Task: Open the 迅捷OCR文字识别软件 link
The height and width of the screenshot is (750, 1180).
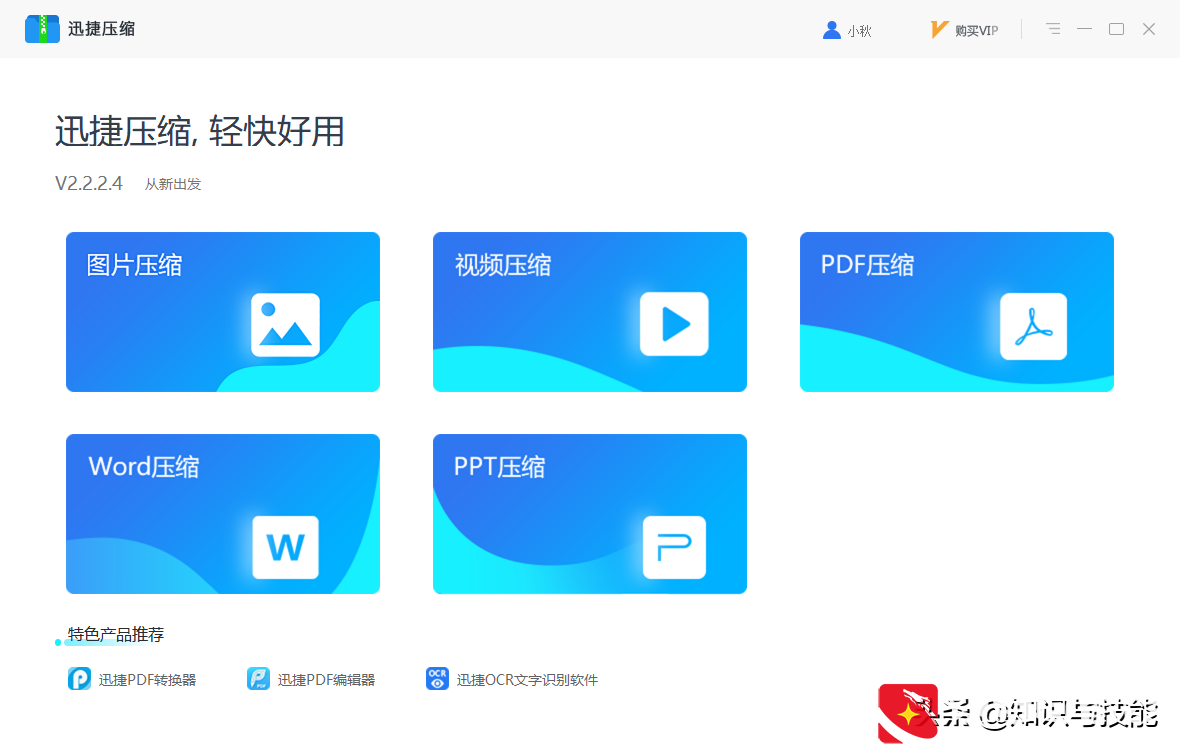Action: coord(527,680)
